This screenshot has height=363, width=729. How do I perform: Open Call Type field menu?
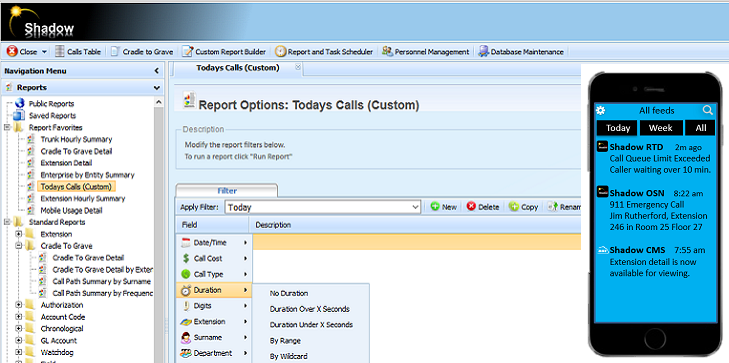tap(214, 274)
